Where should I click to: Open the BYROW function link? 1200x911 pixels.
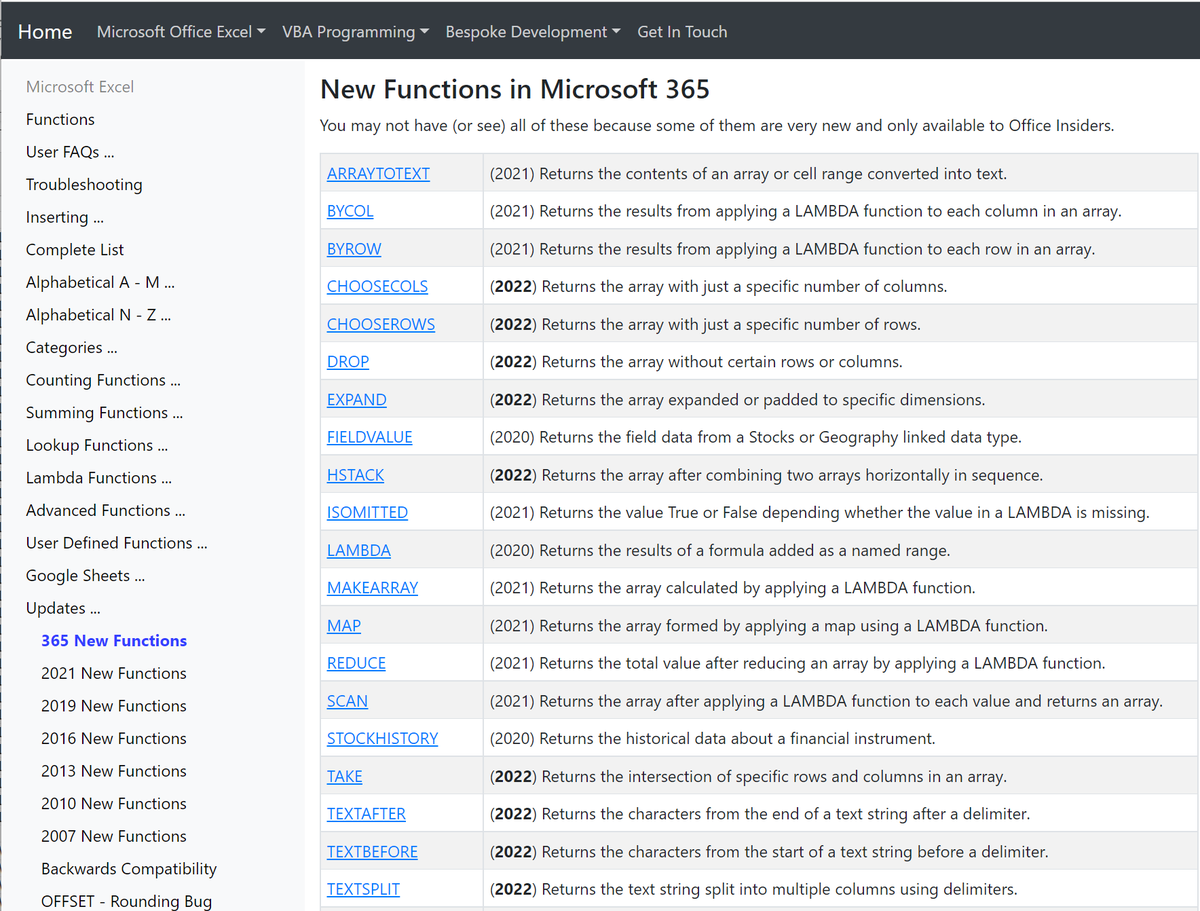pyautogui.click(x=354, y=249)
